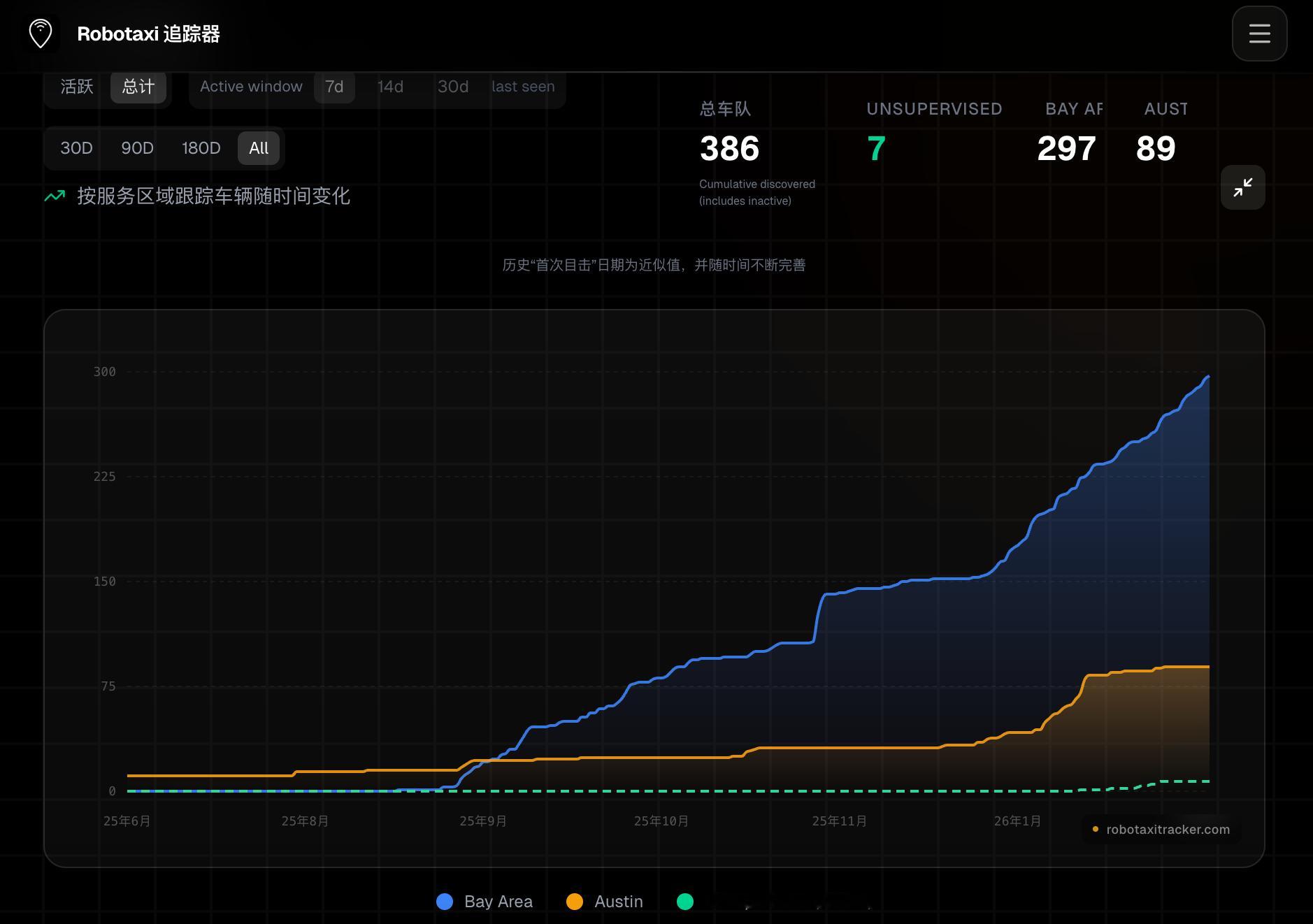1313x924 pixels.
Task: Set active window to 30d
Action: pos(453,87)
